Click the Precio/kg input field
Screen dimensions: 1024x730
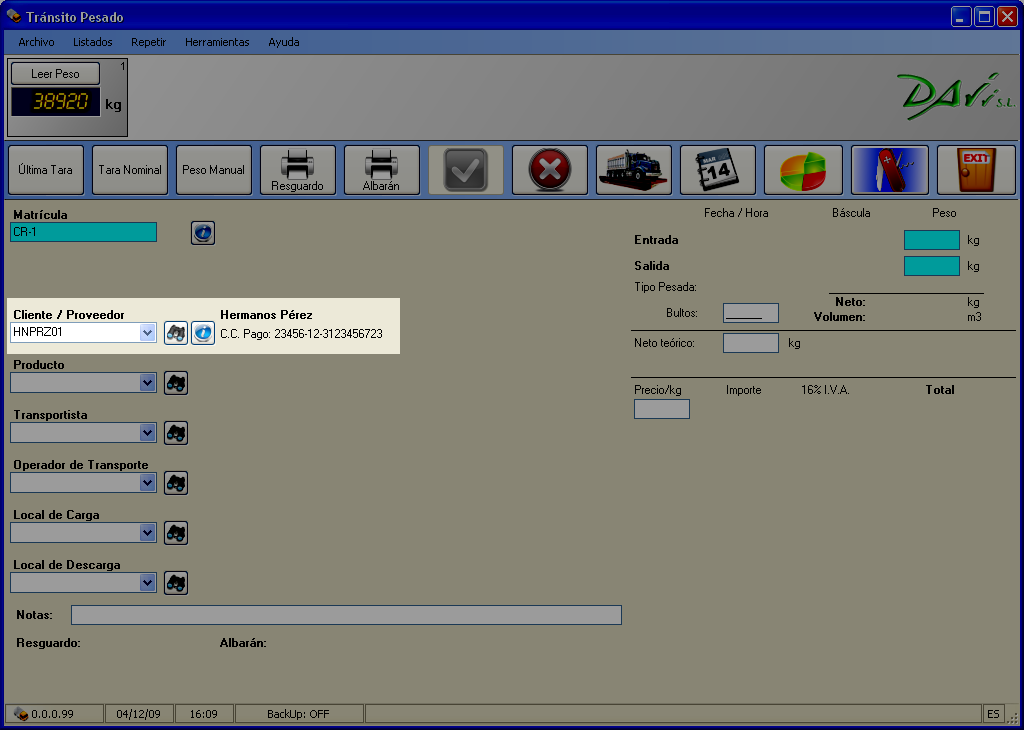click(662, 409)
